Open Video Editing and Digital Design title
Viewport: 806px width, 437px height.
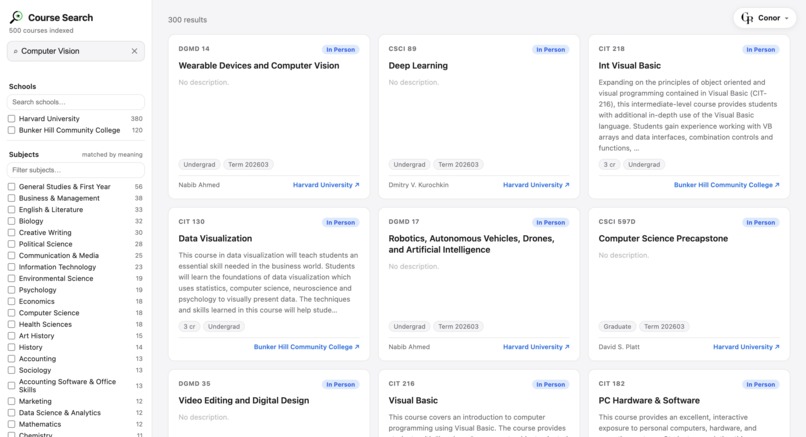(244, 400)
